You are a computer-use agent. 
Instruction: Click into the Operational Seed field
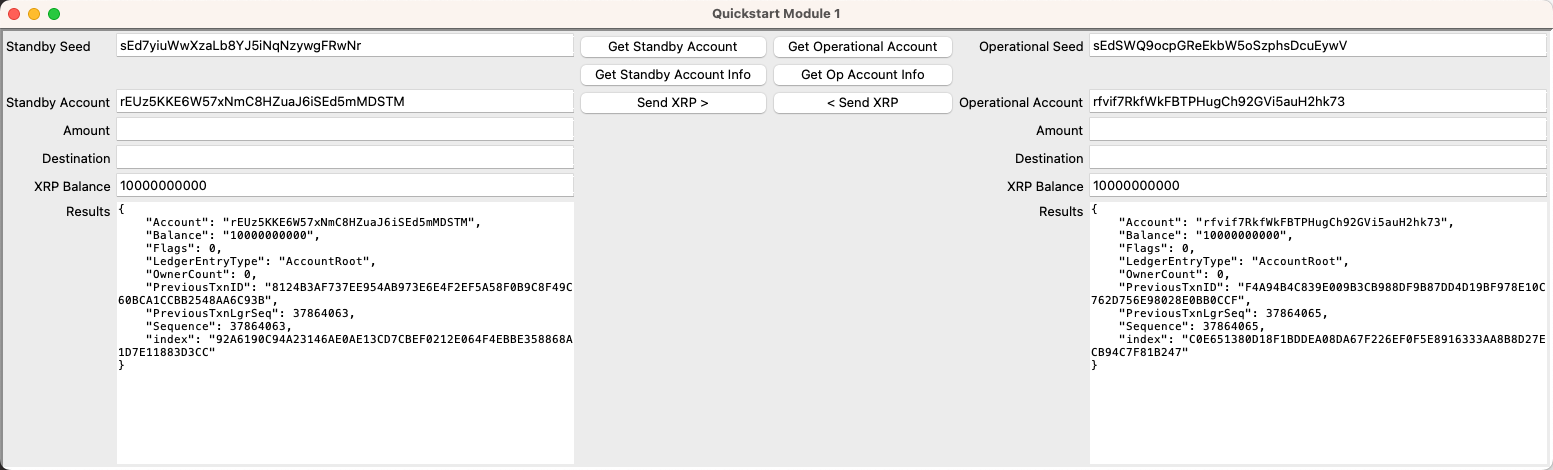click(1317, 46)
